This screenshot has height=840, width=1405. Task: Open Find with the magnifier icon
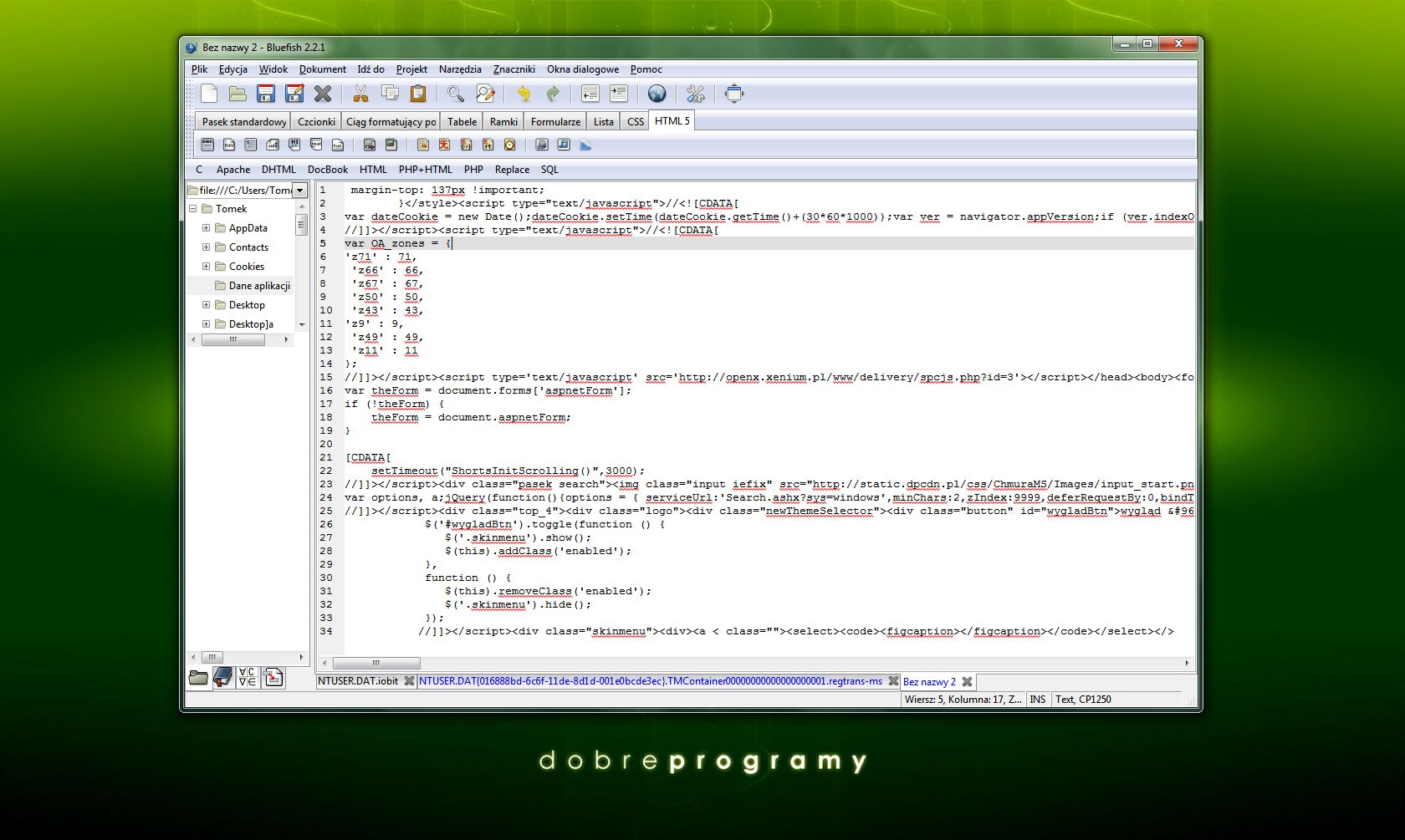(x=456, y=94)
